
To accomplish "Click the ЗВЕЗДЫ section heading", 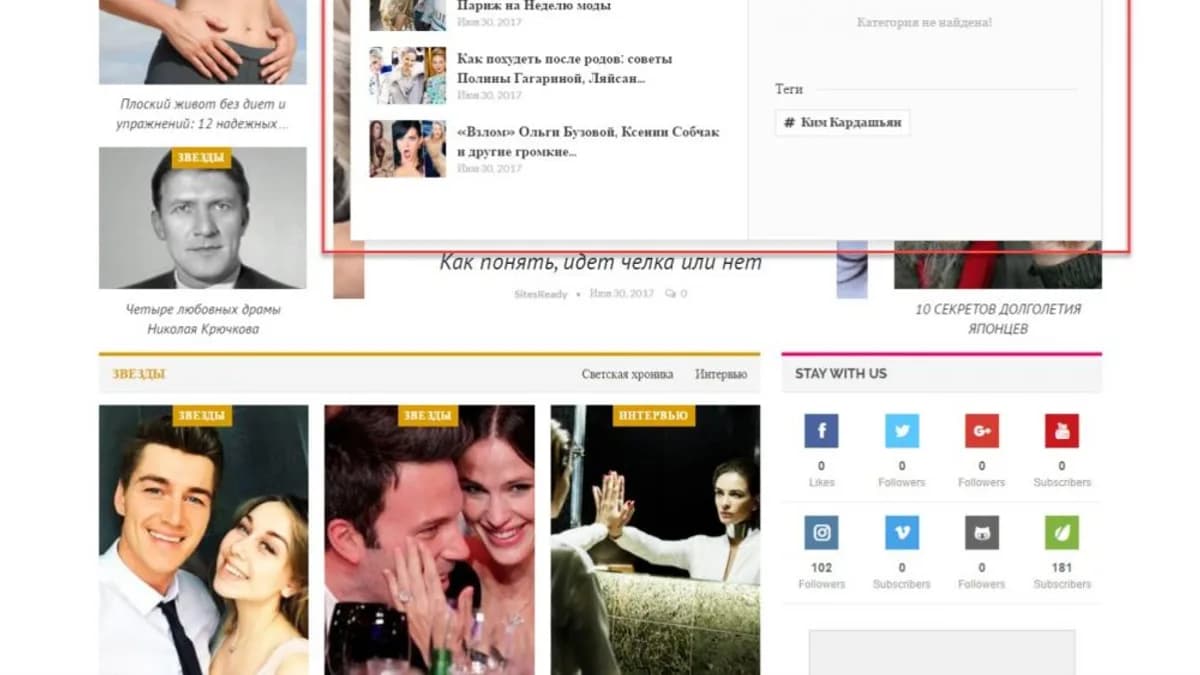I will coord(139,374).
